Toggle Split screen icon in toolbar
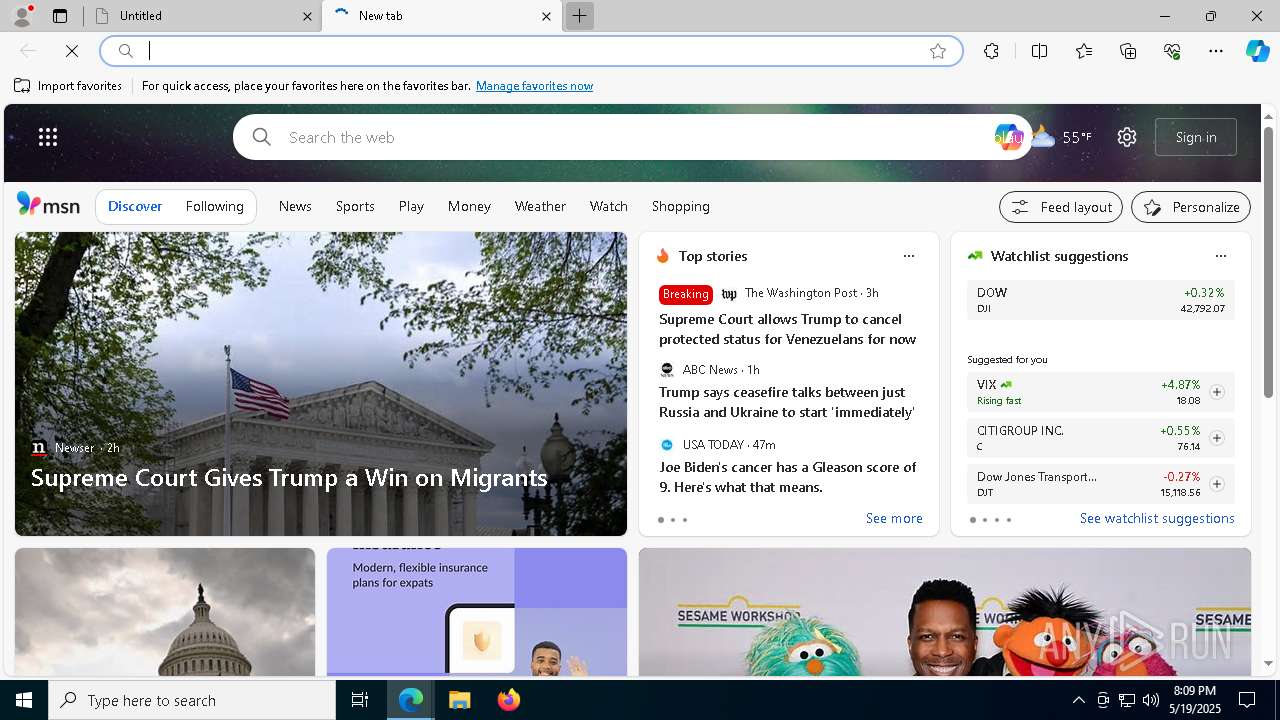 point(1039,51)
